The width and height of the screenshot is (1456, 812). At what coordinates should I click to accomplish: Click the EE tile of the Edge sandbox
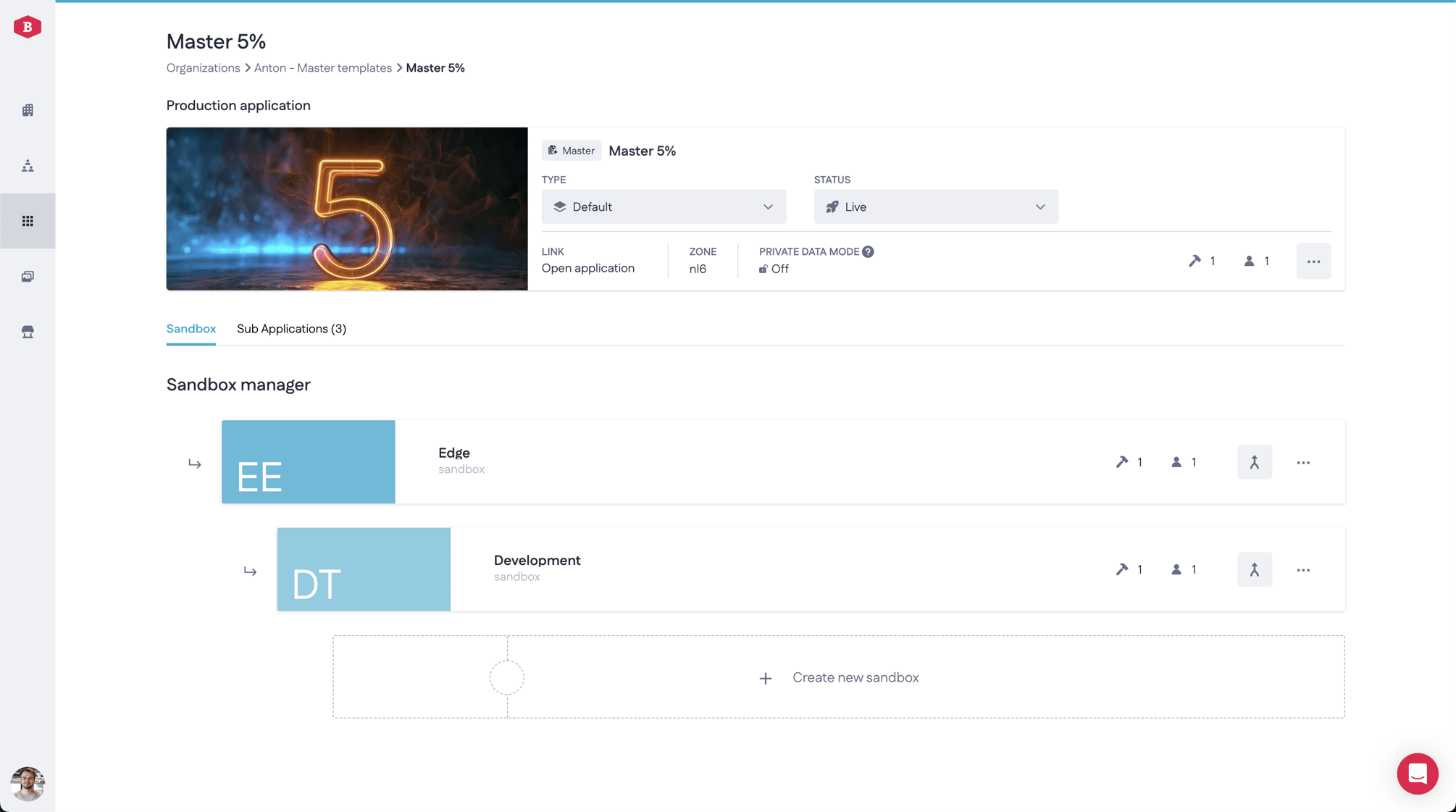(x=309, y=462)
